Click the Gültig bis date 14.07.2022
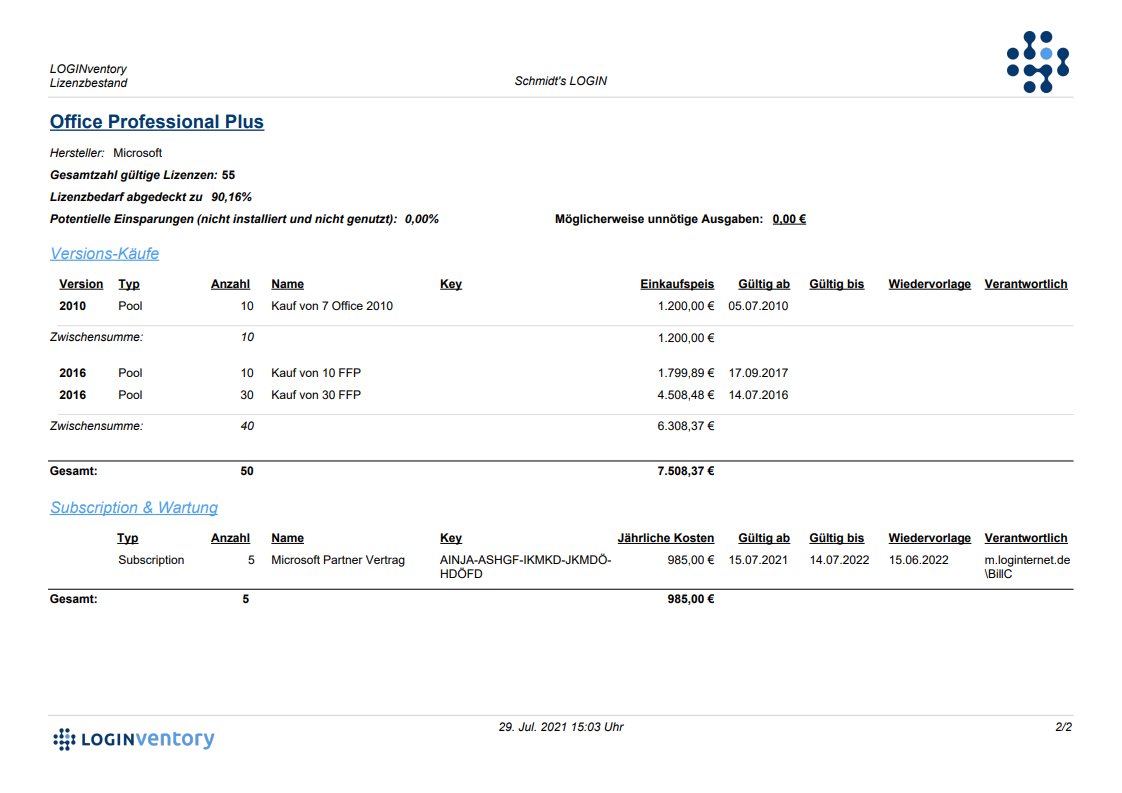1122x793 pixels. [x=839, y=560]
